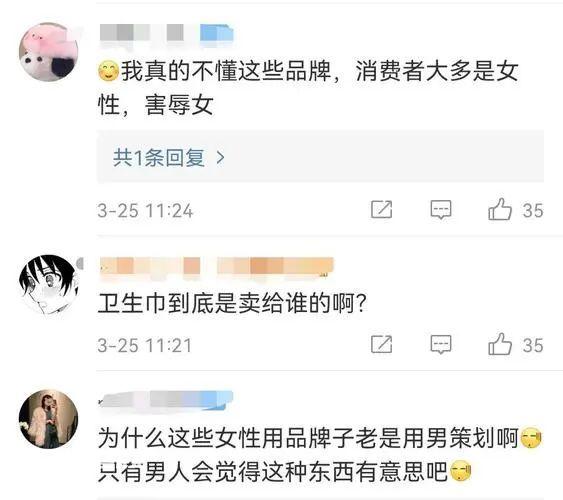The width and height of the screenshot is (563, 500).
Task: Click the 3-25 11:24 timestamp
Action: [x=145, y=210]
